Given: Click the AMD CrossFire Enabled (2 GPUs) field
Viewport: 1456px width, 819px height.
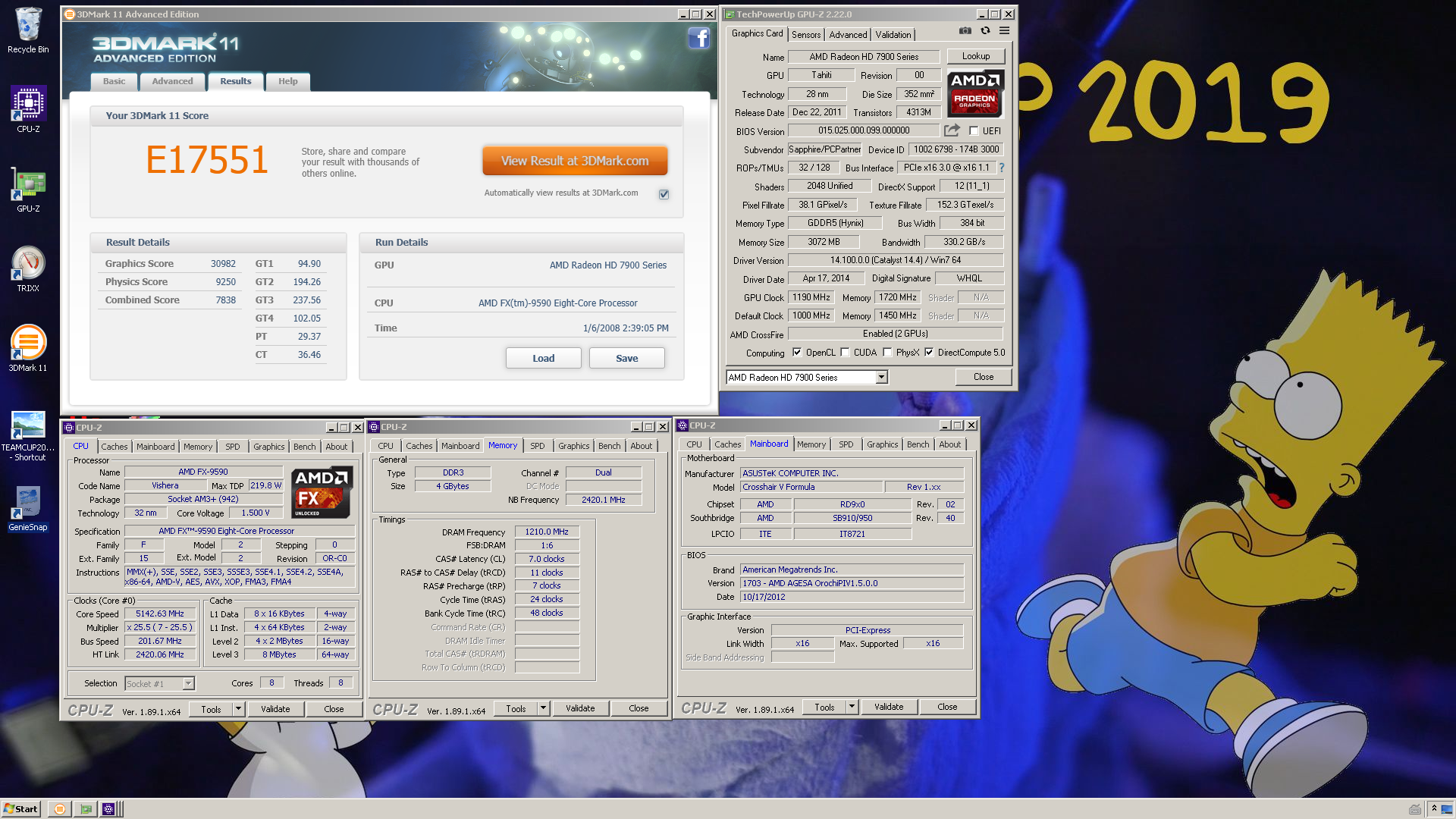Looking at the screenshot, I should click(896, 334).
